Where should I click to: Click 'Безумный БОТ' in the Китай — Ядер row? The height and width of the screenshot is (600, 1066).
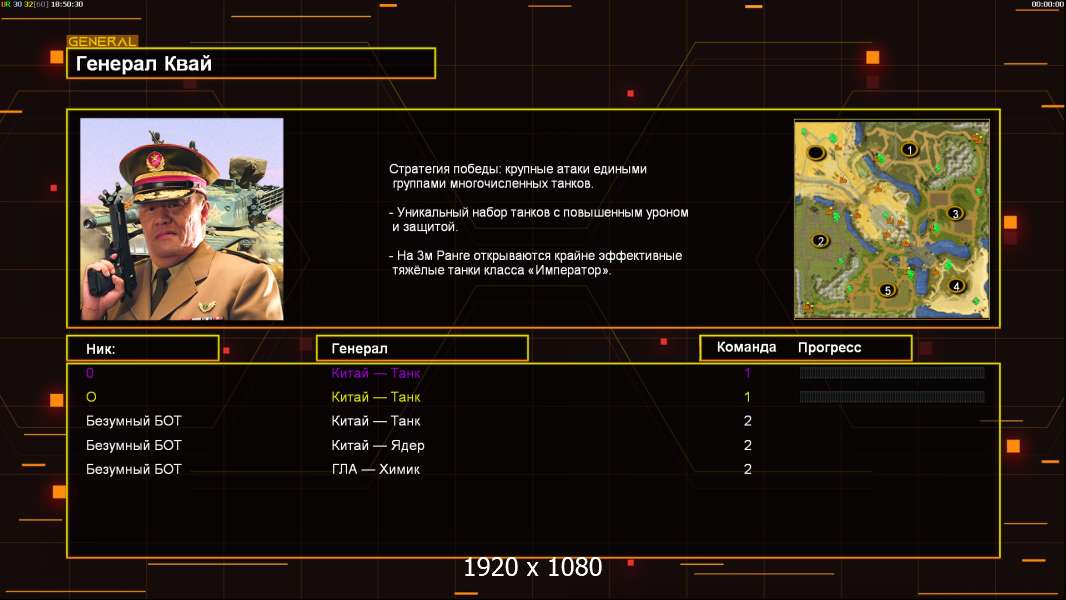(133, 445)
